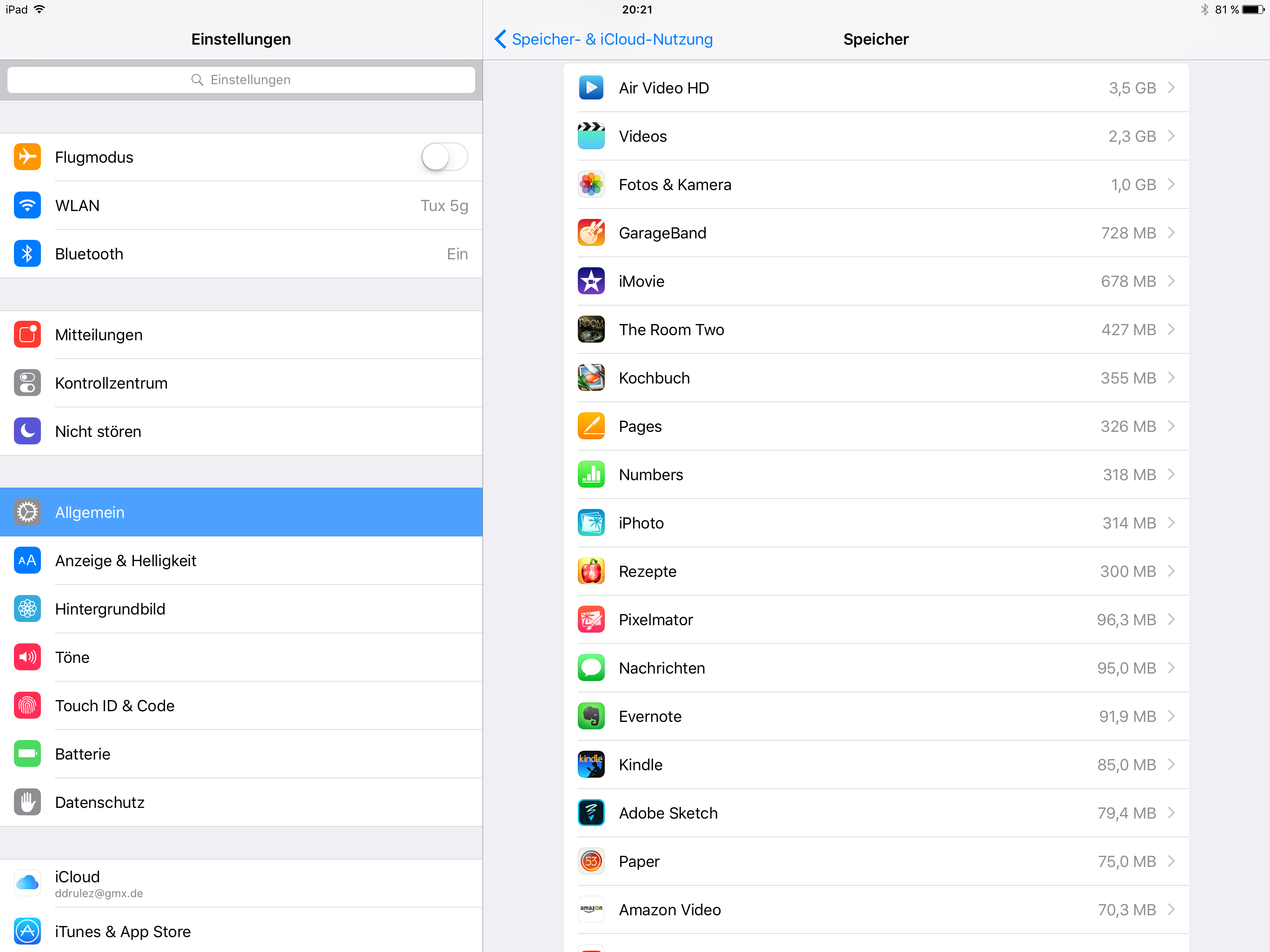The height and width of the screenshot is (952, 1270).
Task: Select the 355 MB size value
Action: point(1128,378)
